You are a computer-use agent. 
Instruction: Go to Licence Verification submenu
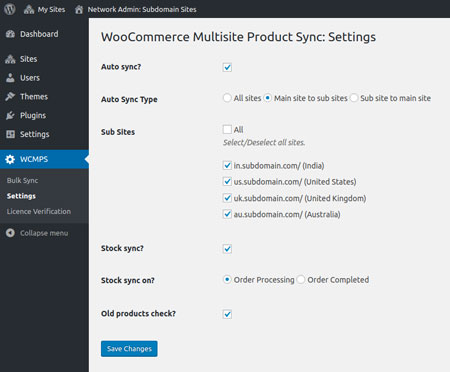coord(39,211)
